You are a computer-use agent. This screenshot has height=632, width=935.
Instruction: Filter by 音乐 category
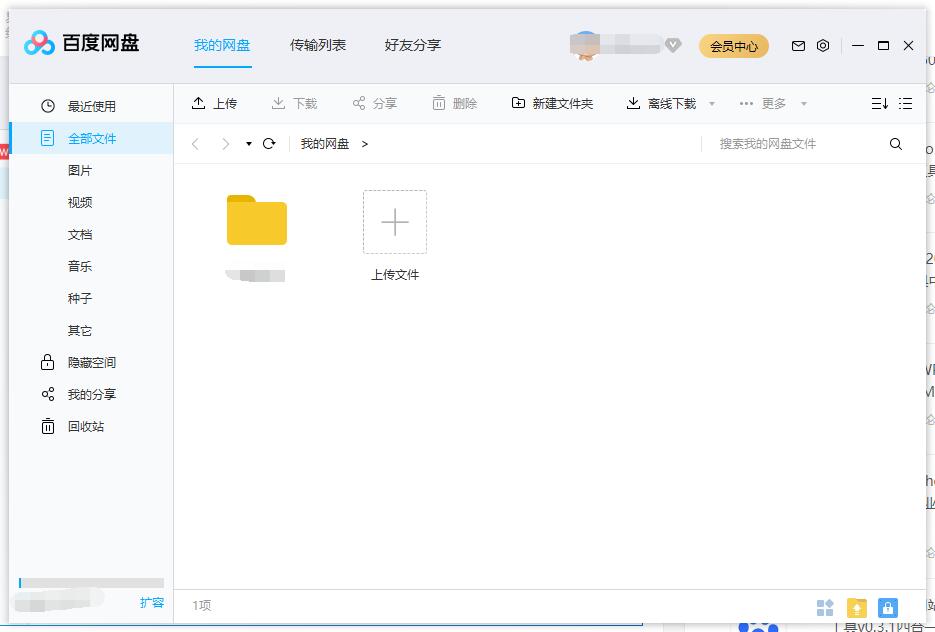80,267
